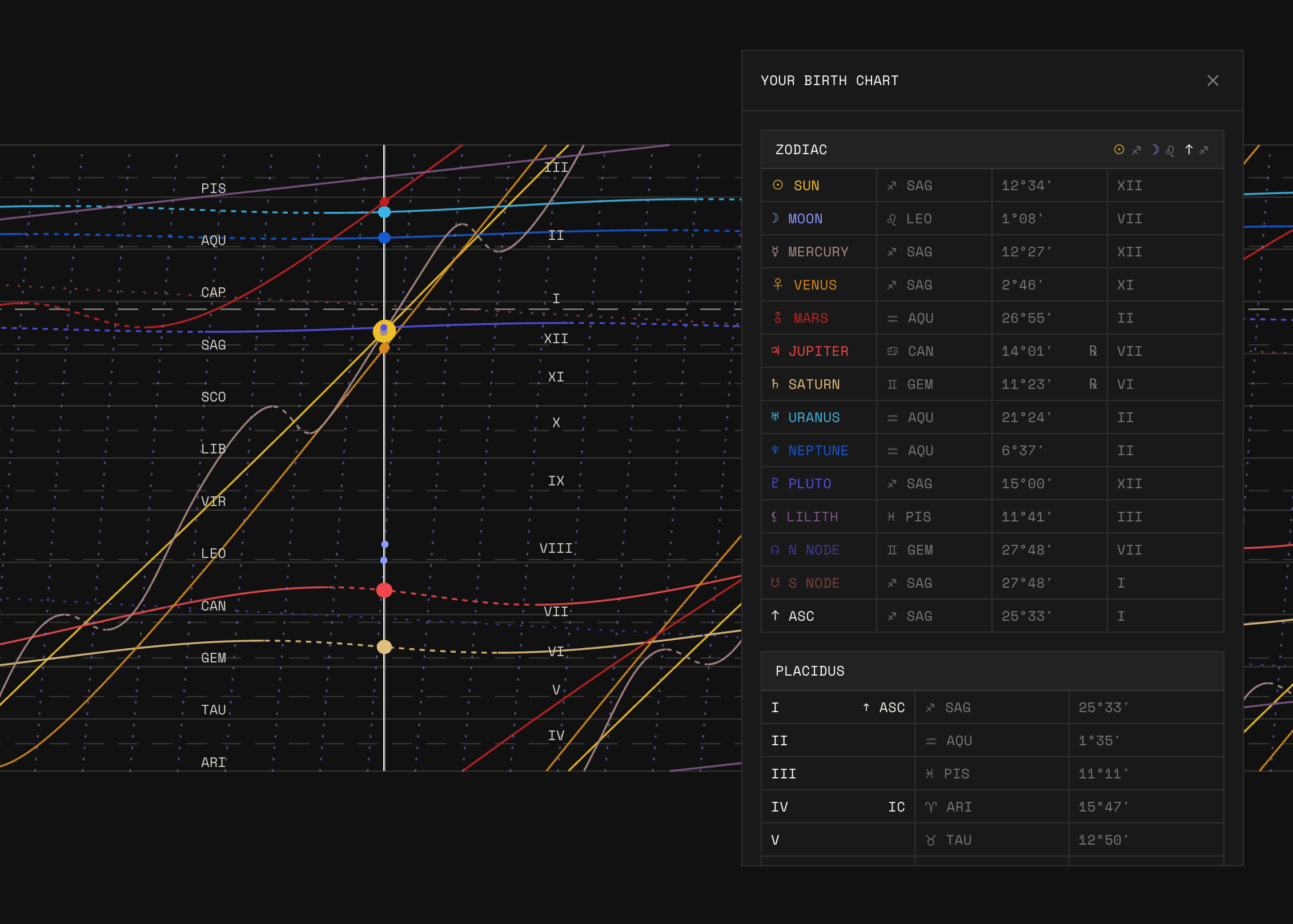The width and height of the screenshot is (1293, 924).
Task: Click the large yellow Sun marker on the chart
Action: pyautogui.click(x=384, y=331)
